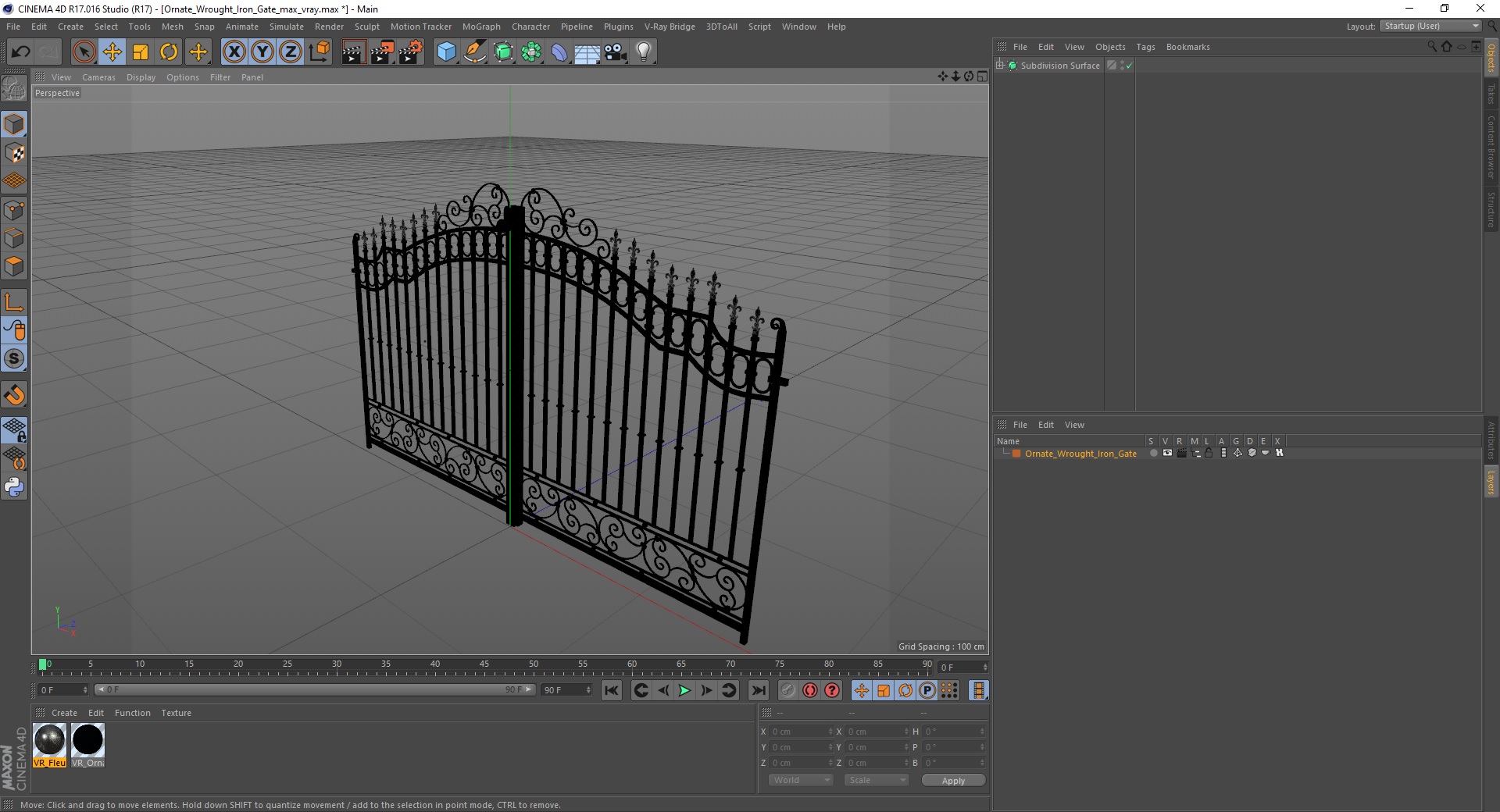Viewport: 1500px width, 812px height.
Task: Click the Python script icon in left sidebar
Action: [14, 487]
